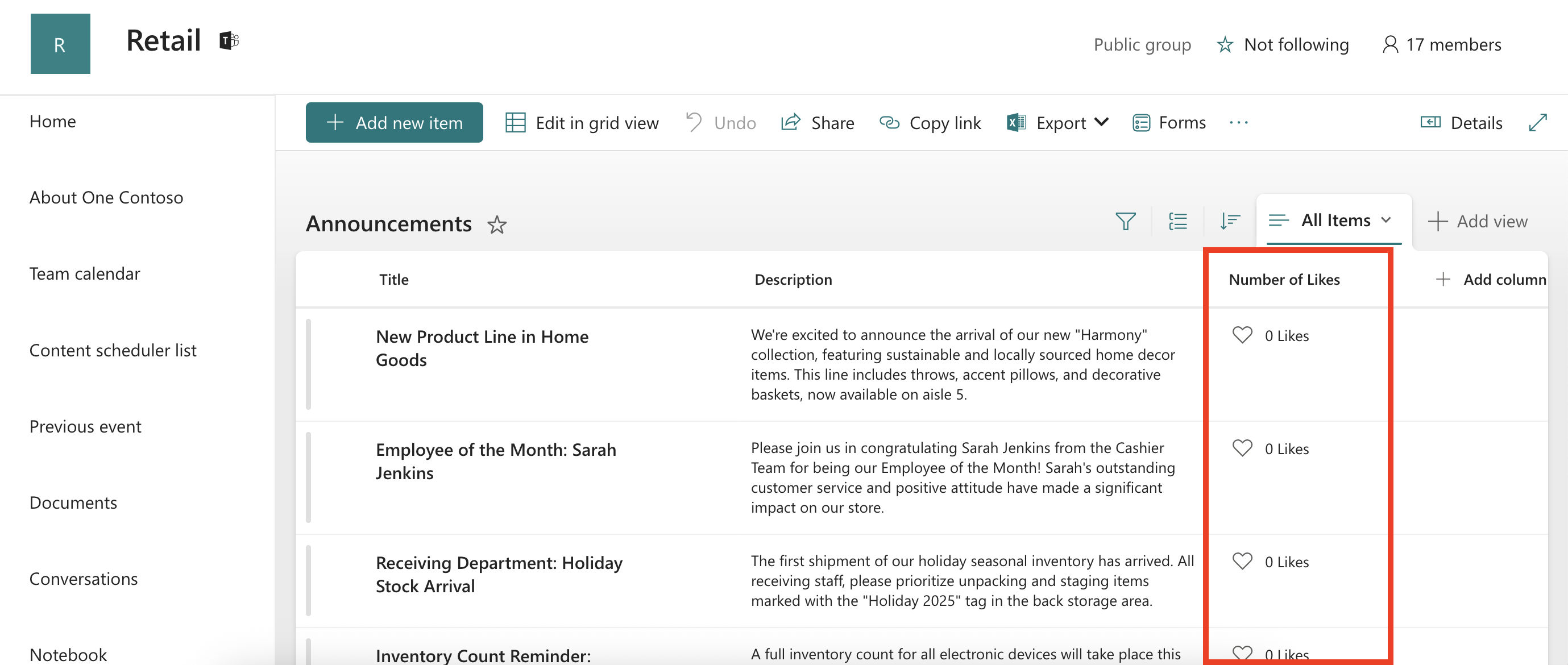1568x665 pixels.
Task: Like the Employee of the Month heart
Action: 1242,448
